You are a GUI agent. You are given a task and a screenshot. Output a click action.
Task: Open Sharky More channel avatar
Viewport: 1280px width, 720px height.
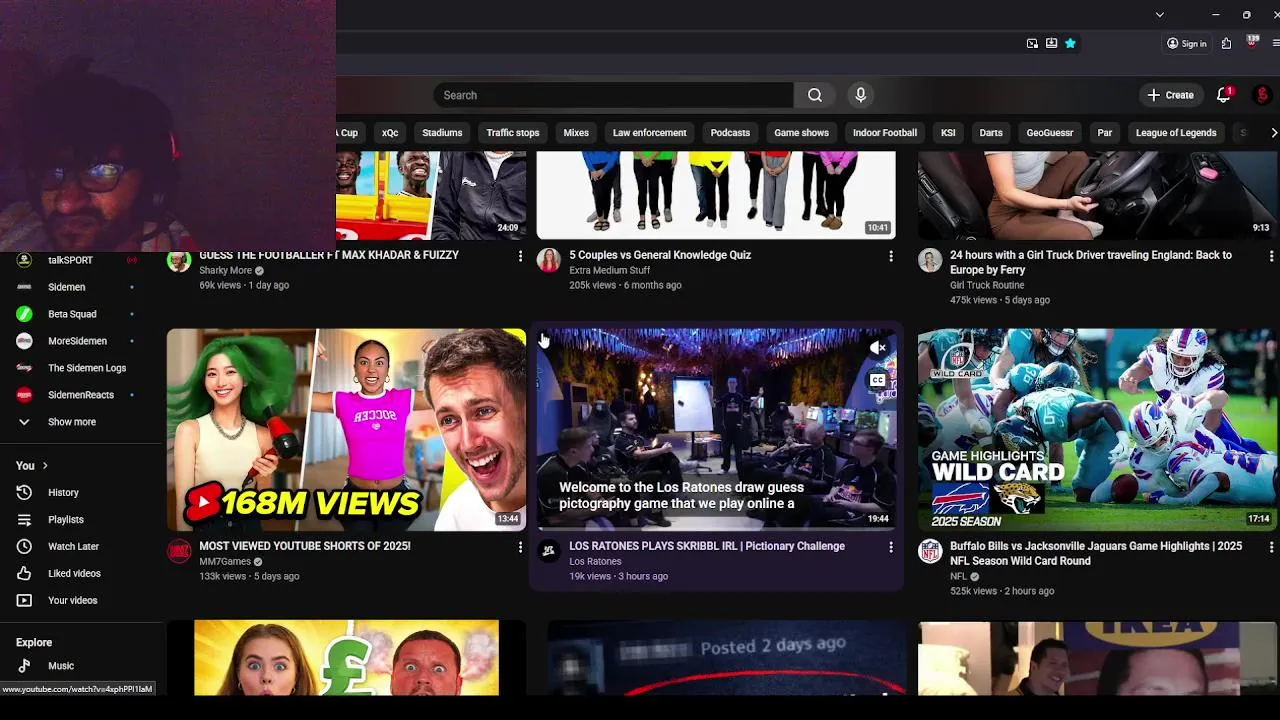179,262
